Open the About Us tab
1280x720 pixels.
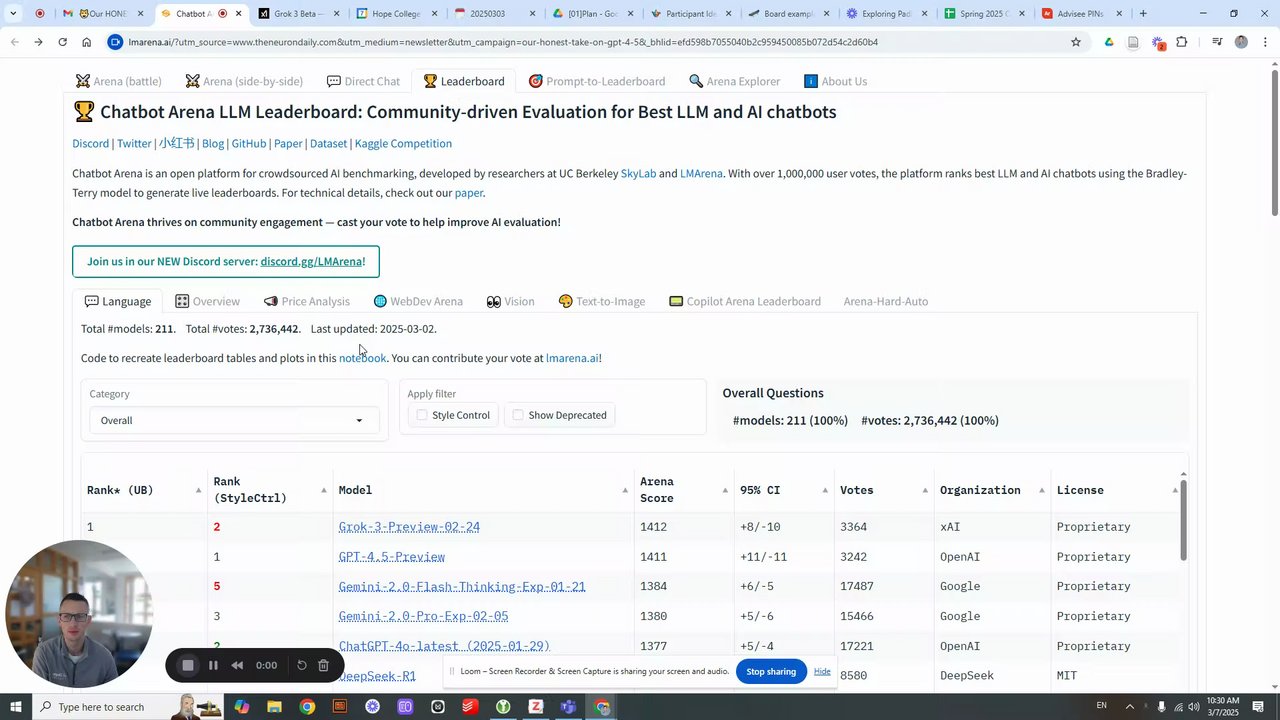tap(835, 81)
